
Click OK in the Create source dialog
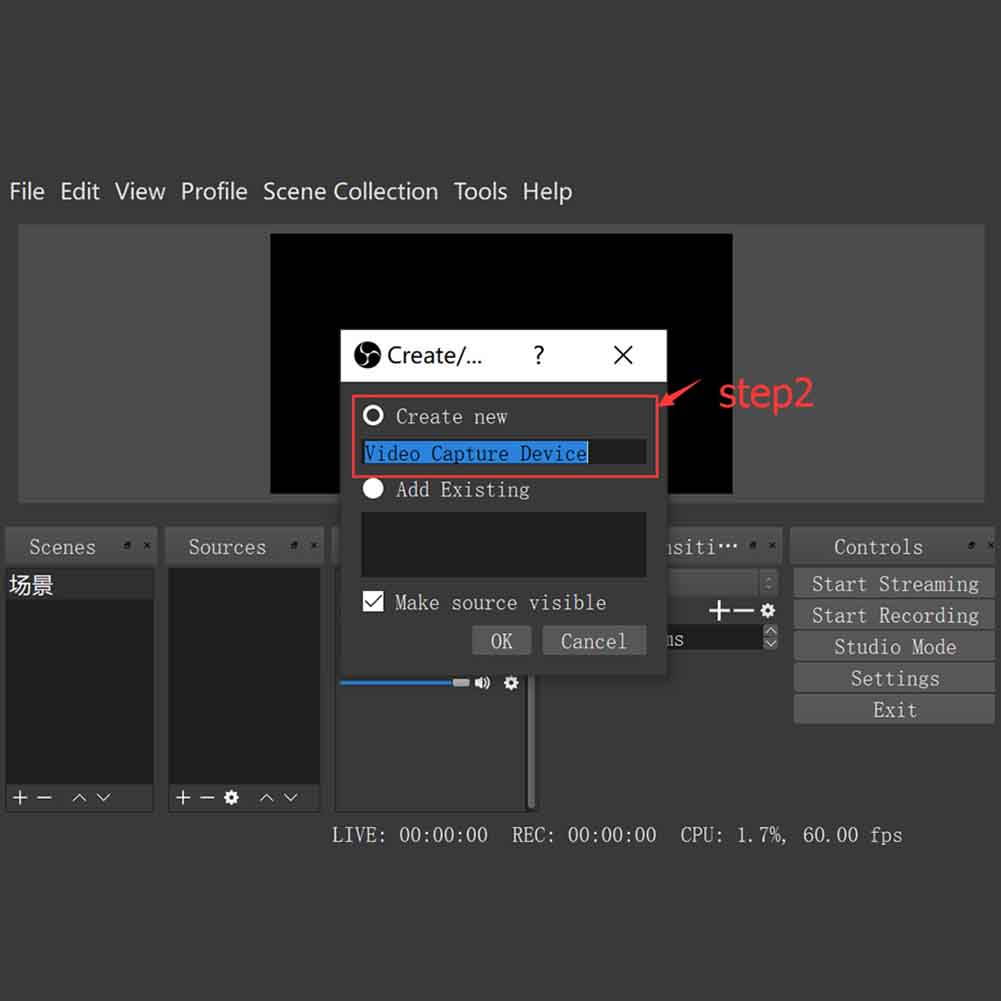[x=501, y=641]
